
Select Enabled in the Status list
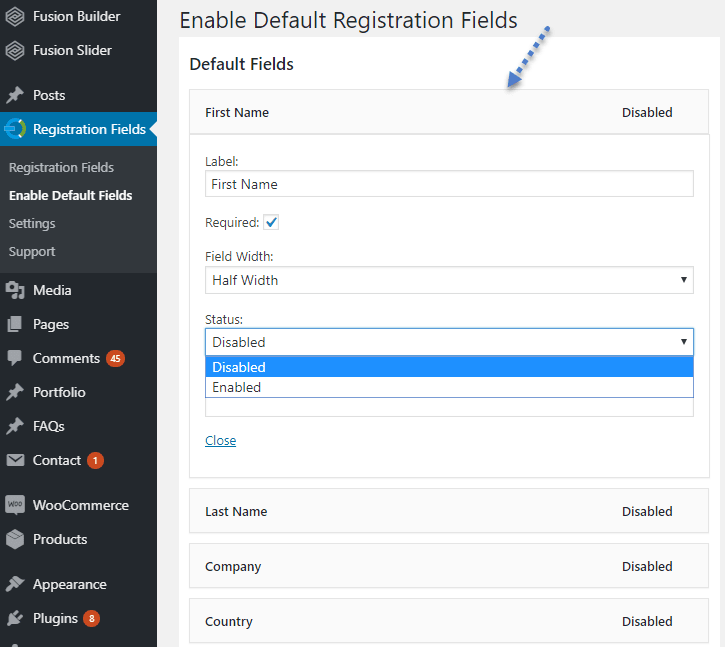point(449,388)
